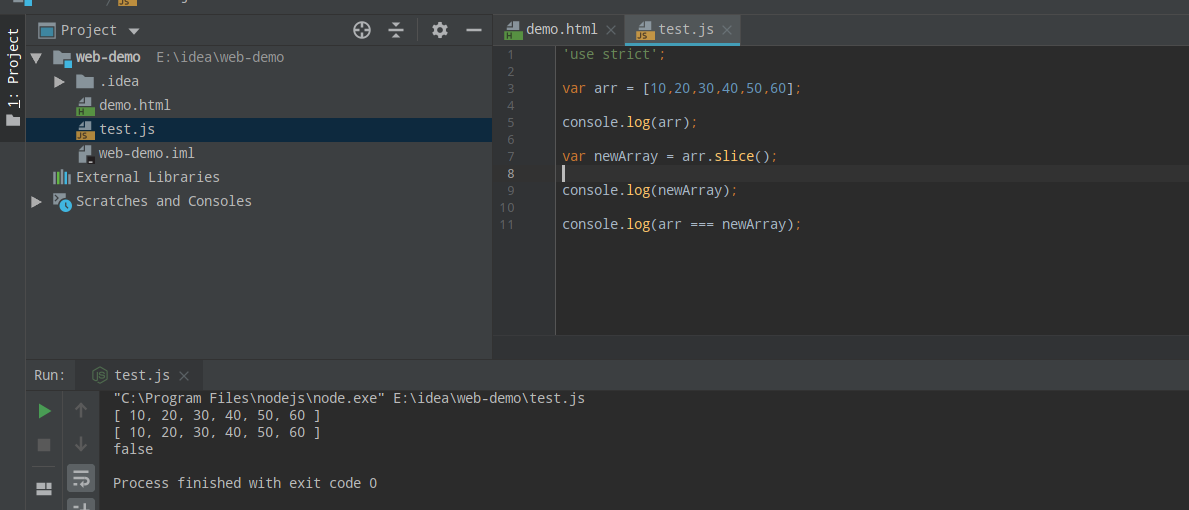Toggle soft-wrap in Run console
The width and height of the screenshot is (1189, 510).
click(x=81, y=478)
